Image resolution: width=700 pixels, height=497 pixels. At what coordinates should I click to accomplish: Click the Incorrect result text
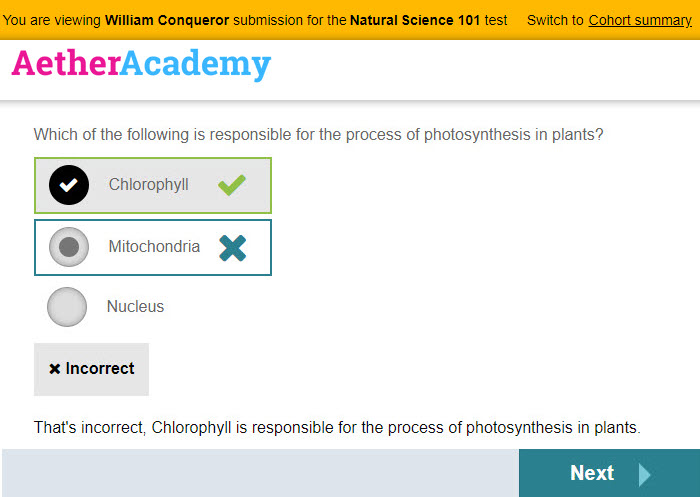point(100,369)
